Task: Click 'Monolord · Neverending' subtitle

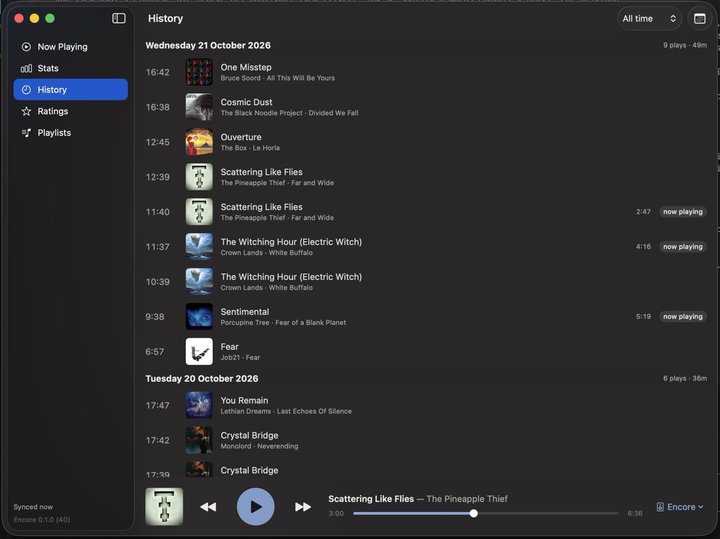Action: pos(259,446)
